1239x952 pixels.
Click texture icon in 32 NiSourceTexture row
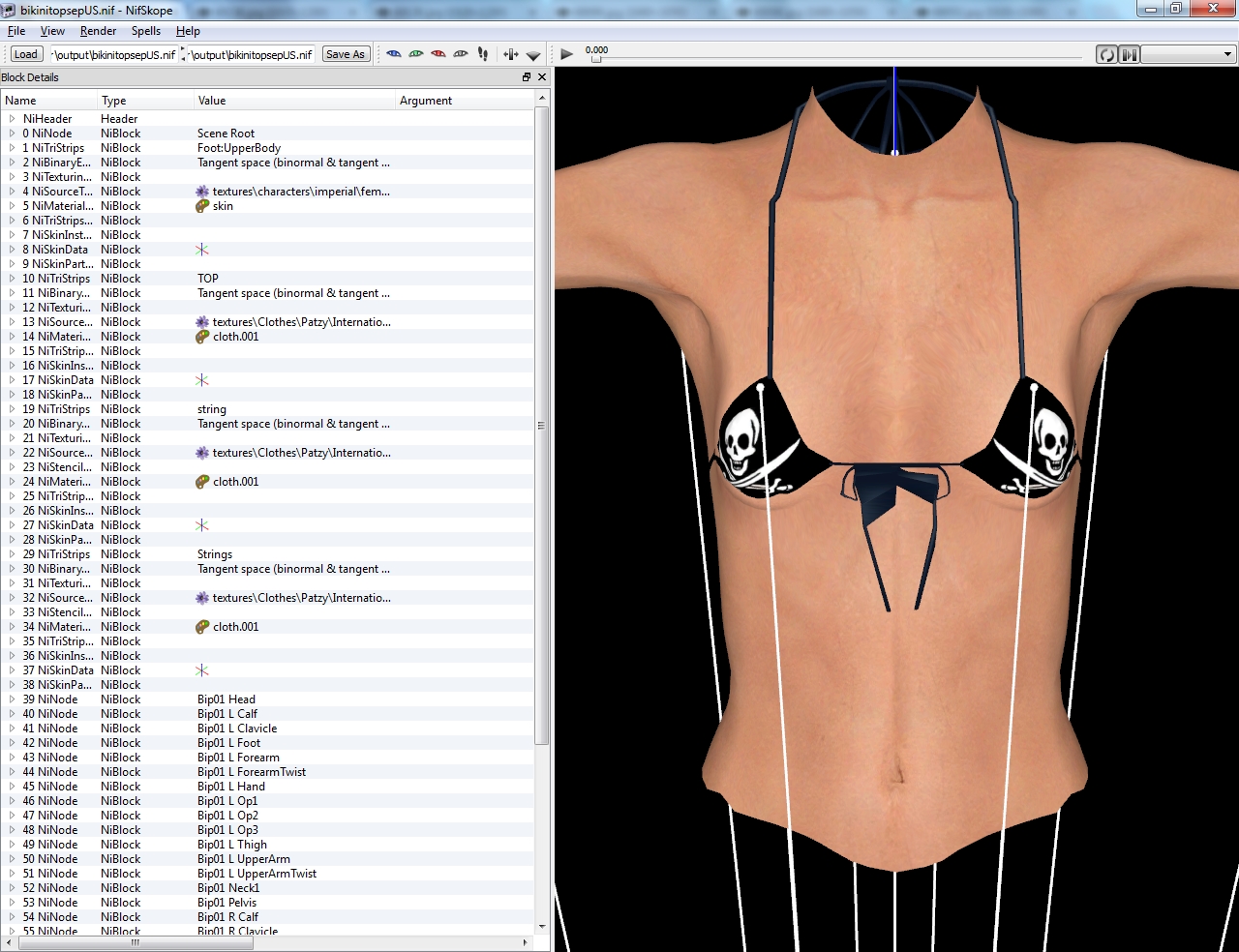pyautogui.click(x=202, y=598)
